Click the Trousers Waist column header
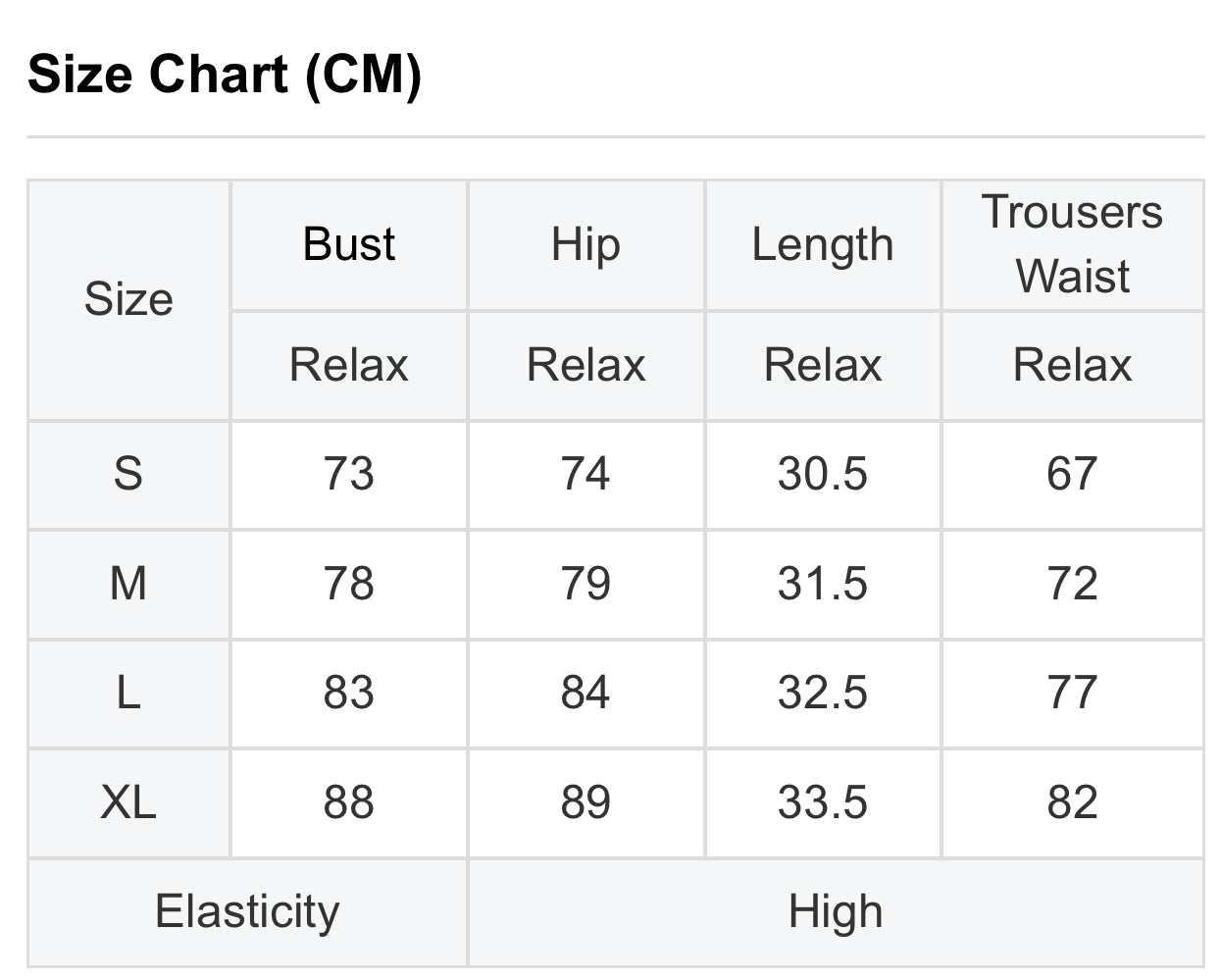1221x980 pixels. [1072, 244]
